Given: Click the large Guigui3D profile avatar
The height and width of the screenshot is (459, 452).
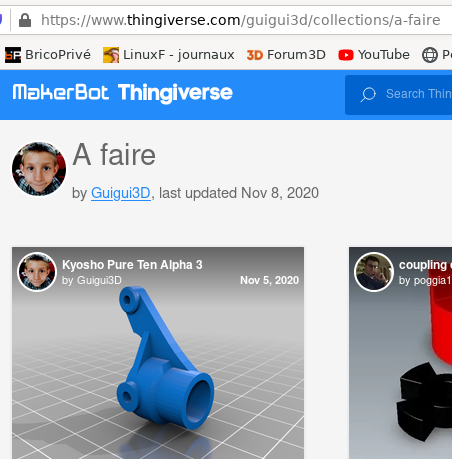Looking at the screenshot, I should pyautogui.click(x=39, y=169).
